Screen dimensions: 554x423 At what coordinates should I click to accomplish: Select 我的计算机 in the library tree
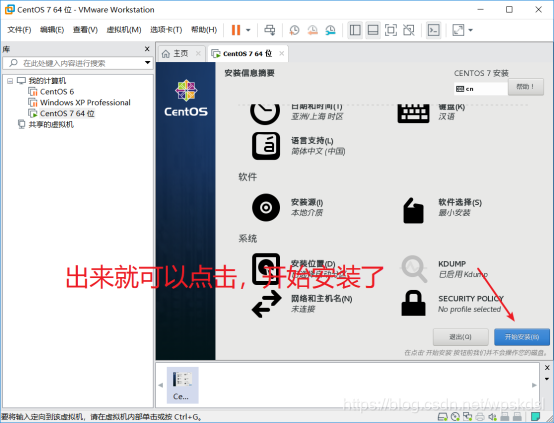[x=47, y=81]
